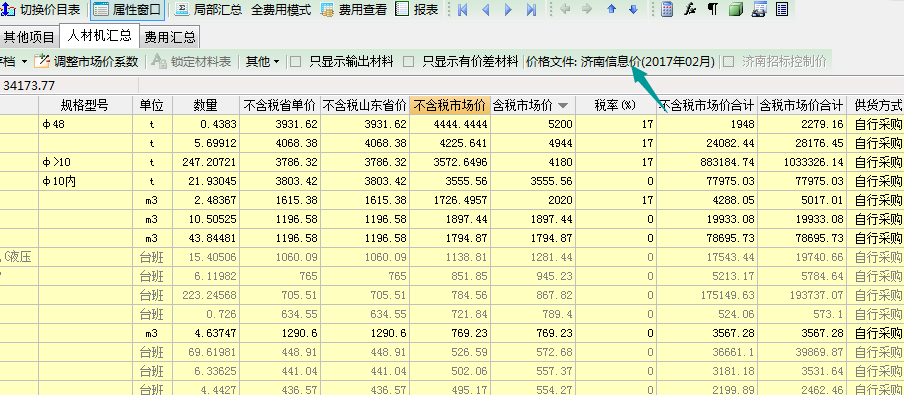The height and width of the screenshot is (395, 904).
Task: Jump to the first record navigation arrow
Action: pyautogui.click(x=462, y=10)
